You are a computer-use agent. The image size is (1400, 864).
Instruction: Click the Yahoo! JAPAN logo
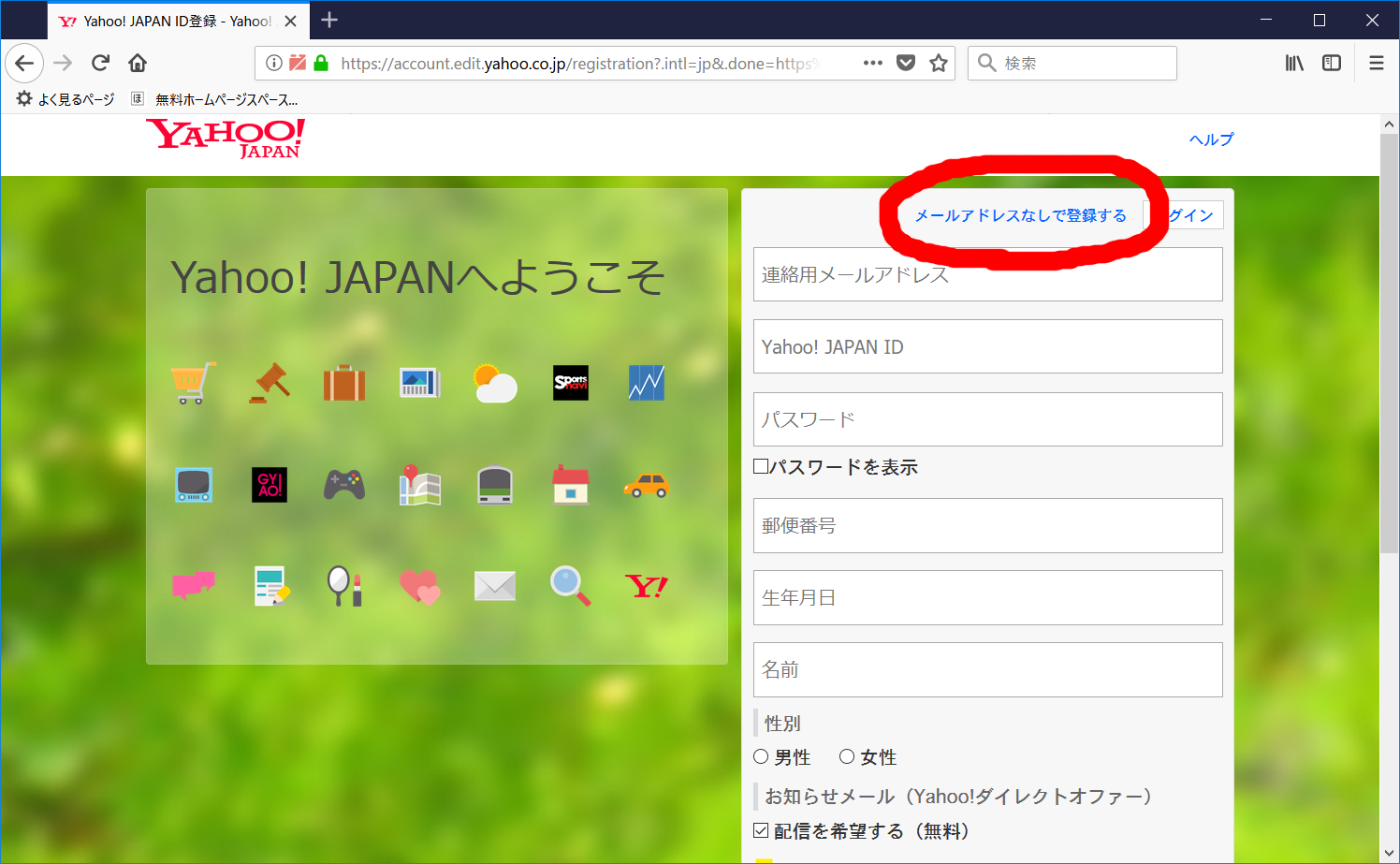click(226, 139)
